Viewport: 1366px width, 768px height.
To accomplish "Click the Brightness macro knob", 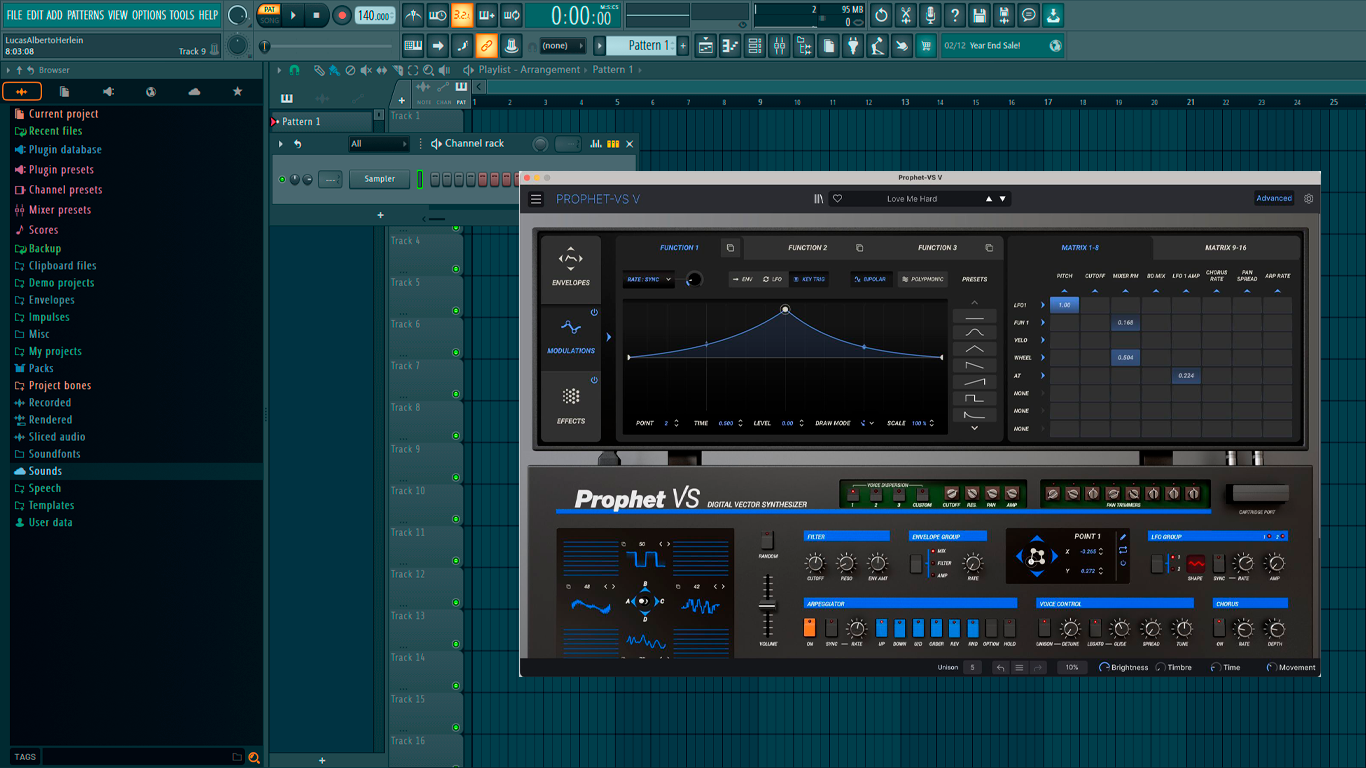I will (1105, 667).
